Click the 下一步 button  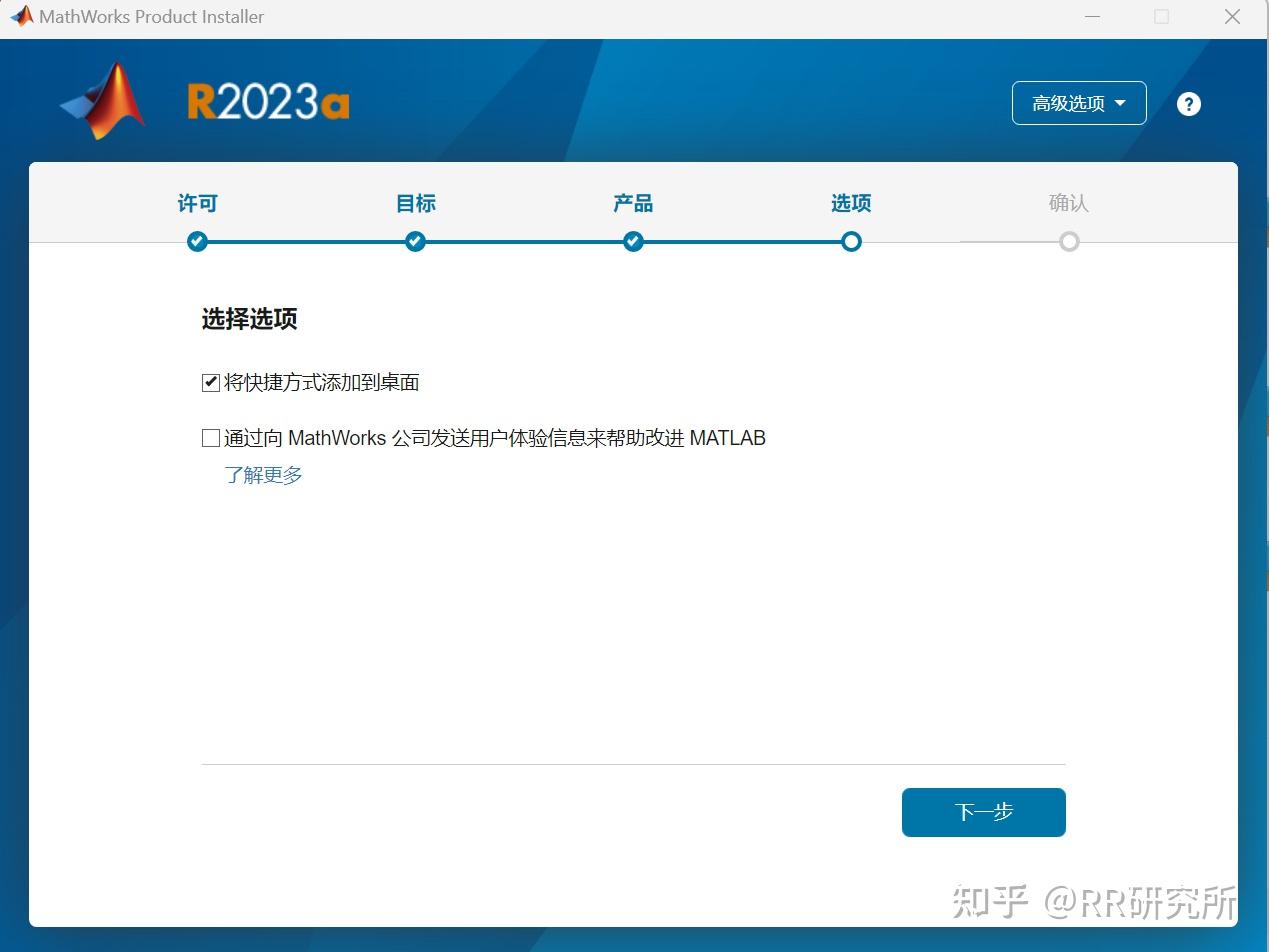(x=984, y=812)
